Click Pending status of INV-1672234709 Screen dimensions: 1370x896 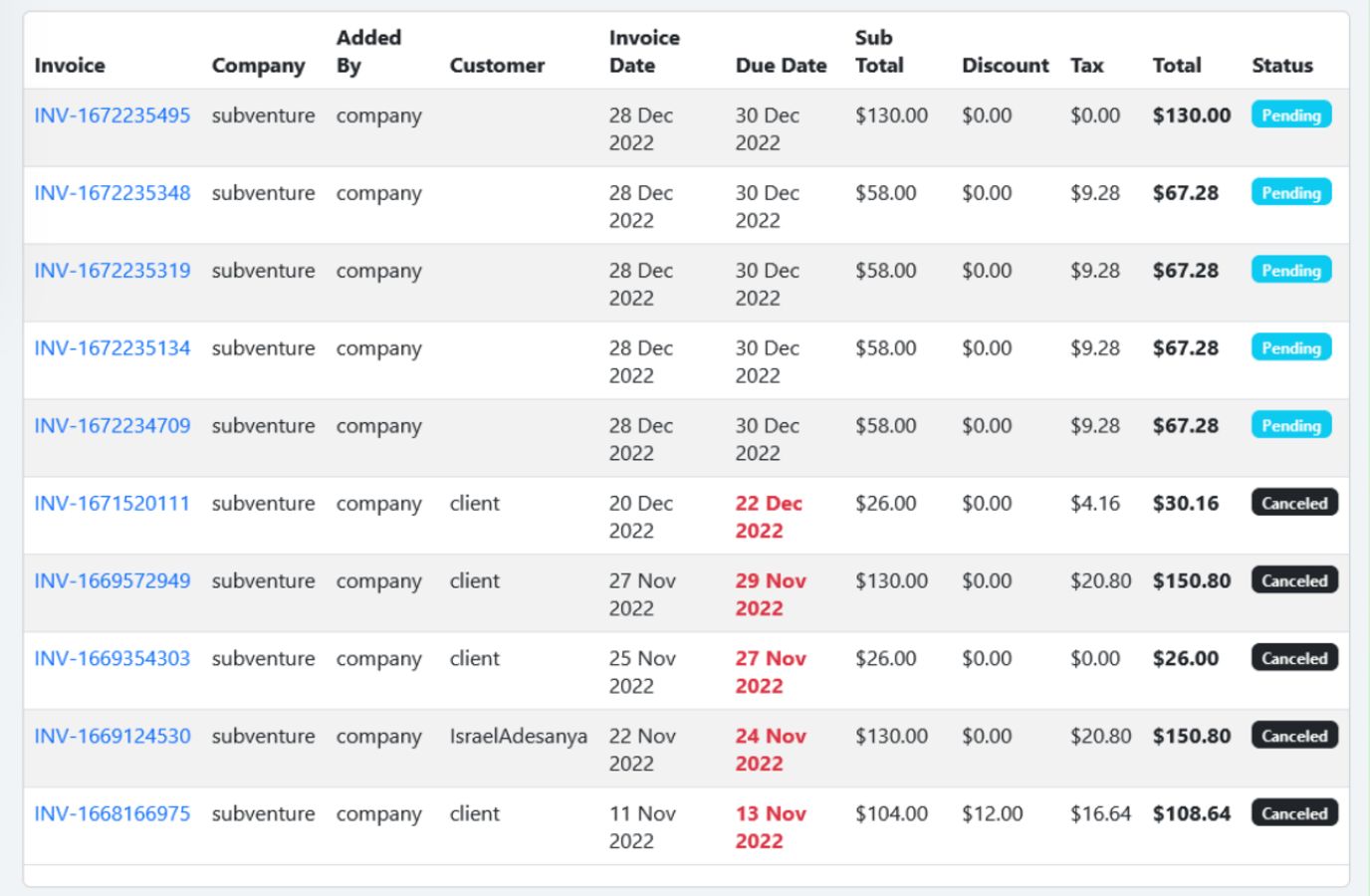pos(1290,426)
